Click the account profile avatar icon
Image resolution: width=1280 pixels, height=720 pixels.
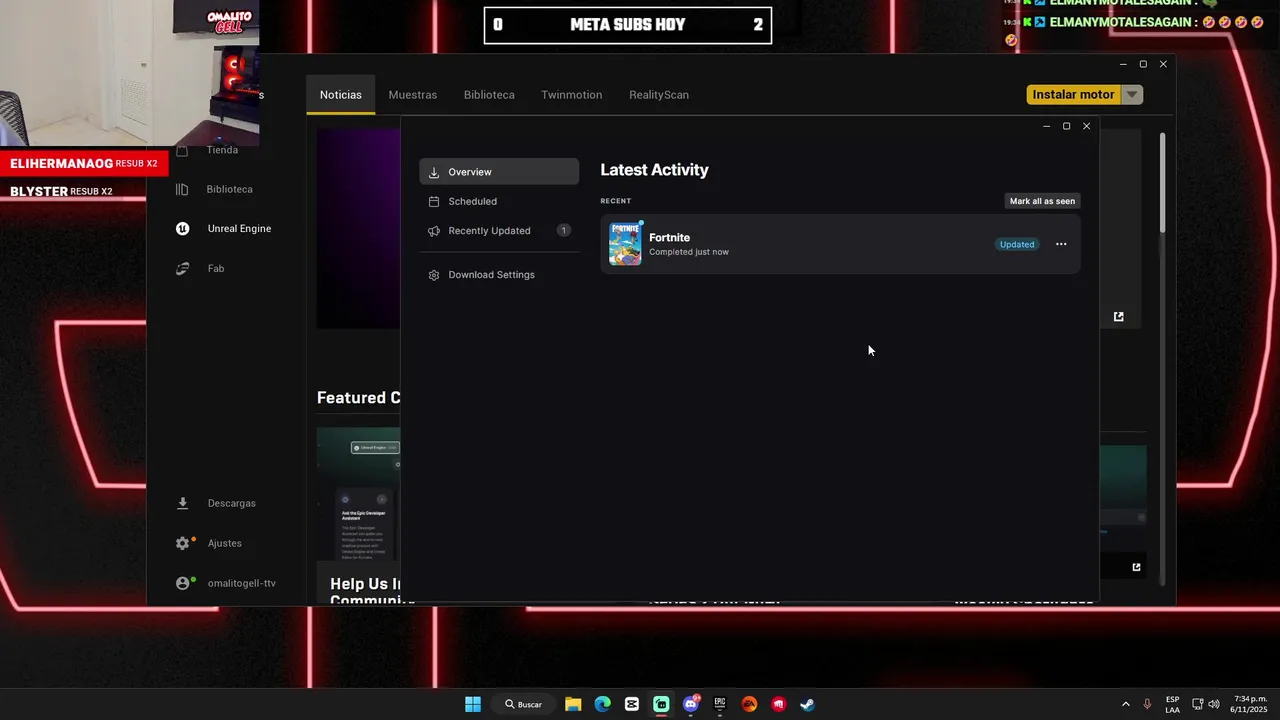pyautogui.click(x=183, y=583)
